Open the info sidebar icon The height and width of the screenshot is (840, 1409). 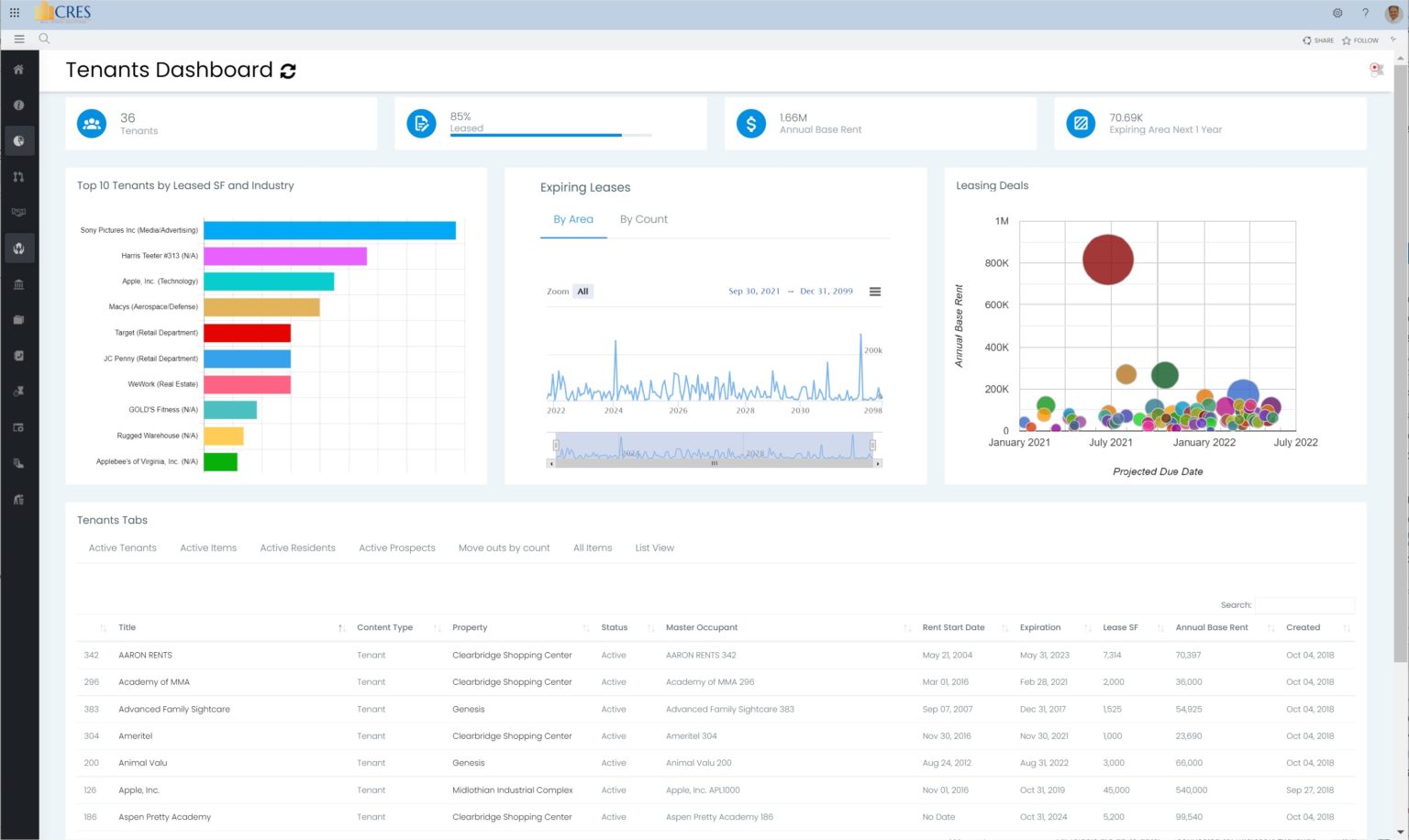(18, 105)
